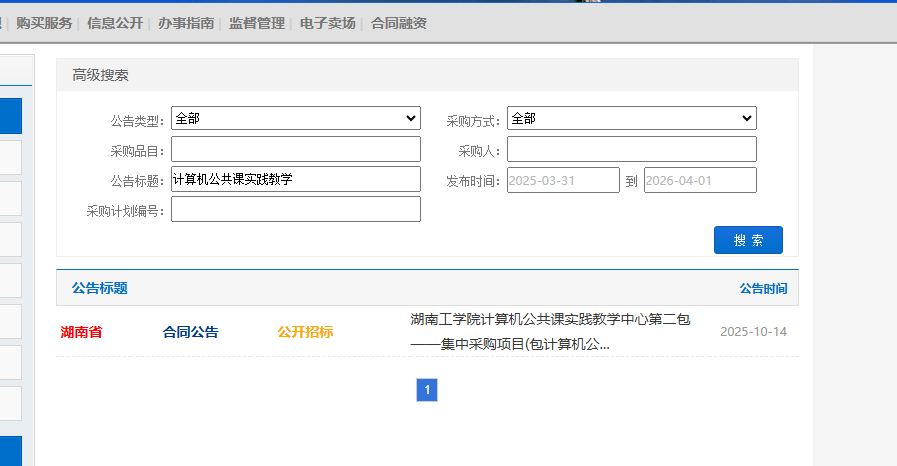The image size is (897, 466).
Task: Click the 合同融资 menu item
Action: pos(399,23)
